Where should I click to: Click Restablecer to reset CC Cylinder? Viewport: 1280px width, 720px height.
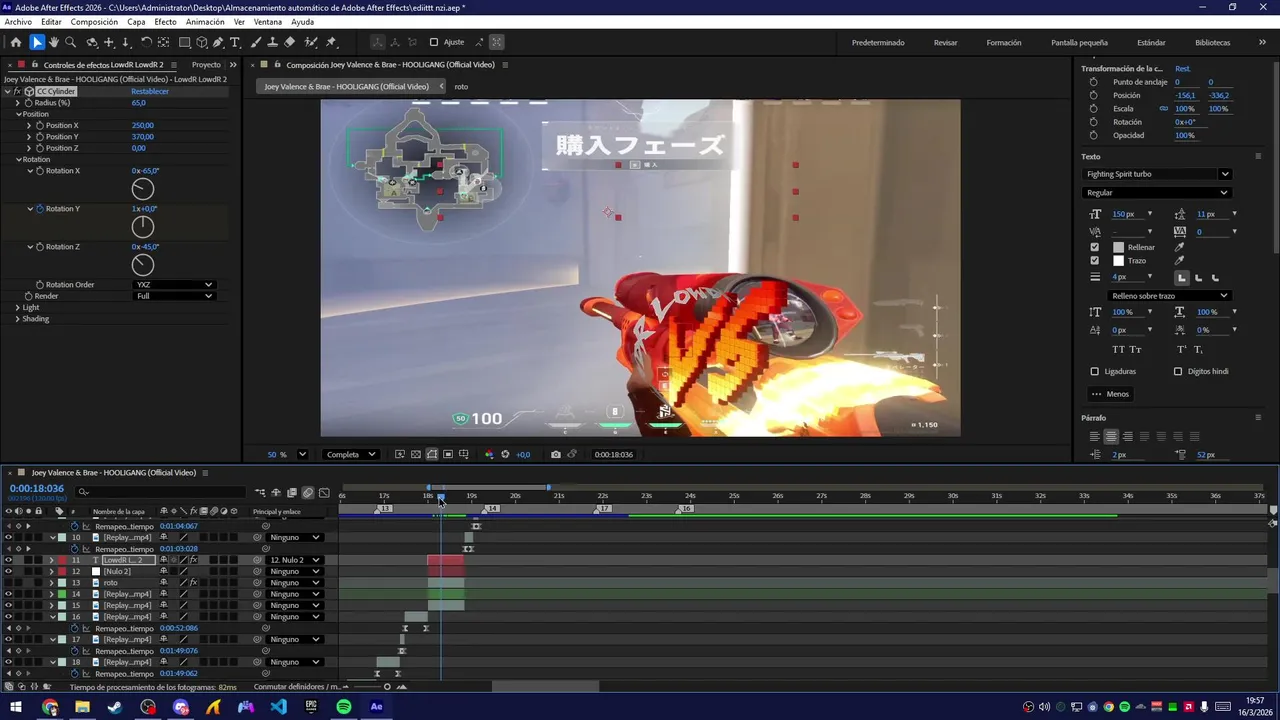(x=150, y=91)
